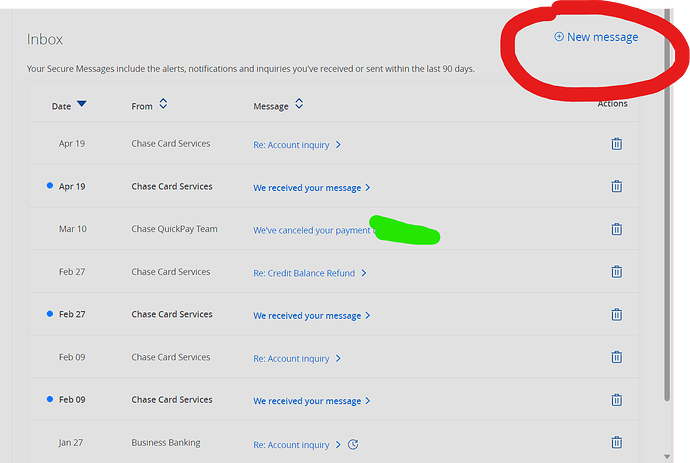Screen dimensions: 690x463
Task: Click trash icon for Apr 19 unread message
Action: [x=616, y=187]
